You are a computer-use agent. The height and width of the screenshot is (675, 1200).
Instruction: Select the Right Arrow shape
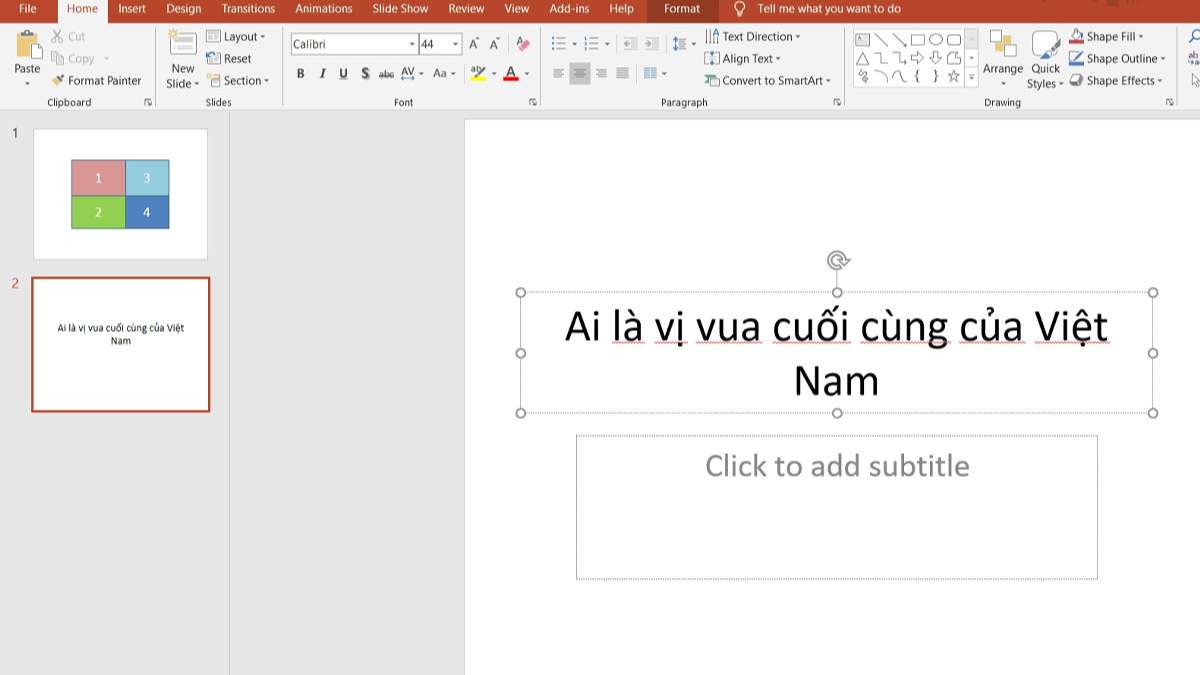click(917, 58)
